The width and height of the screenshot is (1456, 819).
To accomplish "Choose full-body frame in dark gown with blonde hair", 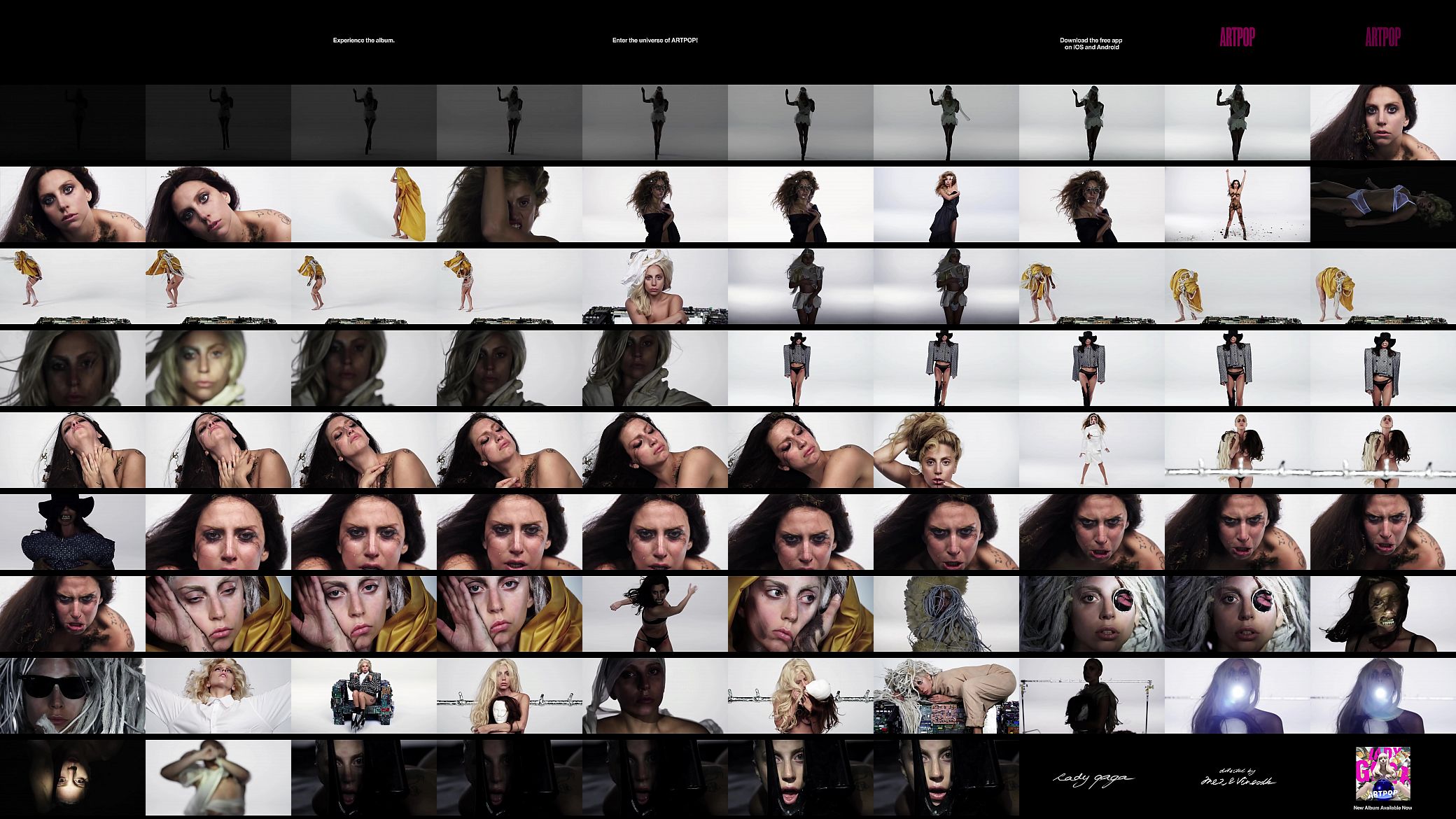I will pos(946,204).
